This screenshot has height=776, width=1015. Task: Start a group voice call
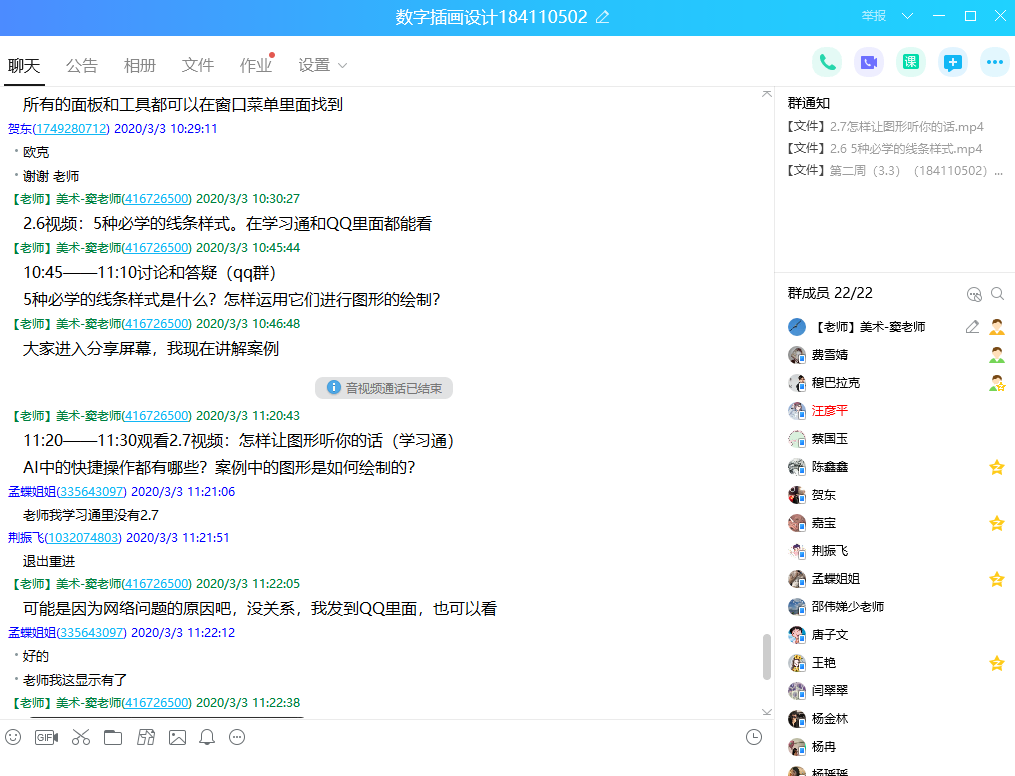tap(827, 62)
